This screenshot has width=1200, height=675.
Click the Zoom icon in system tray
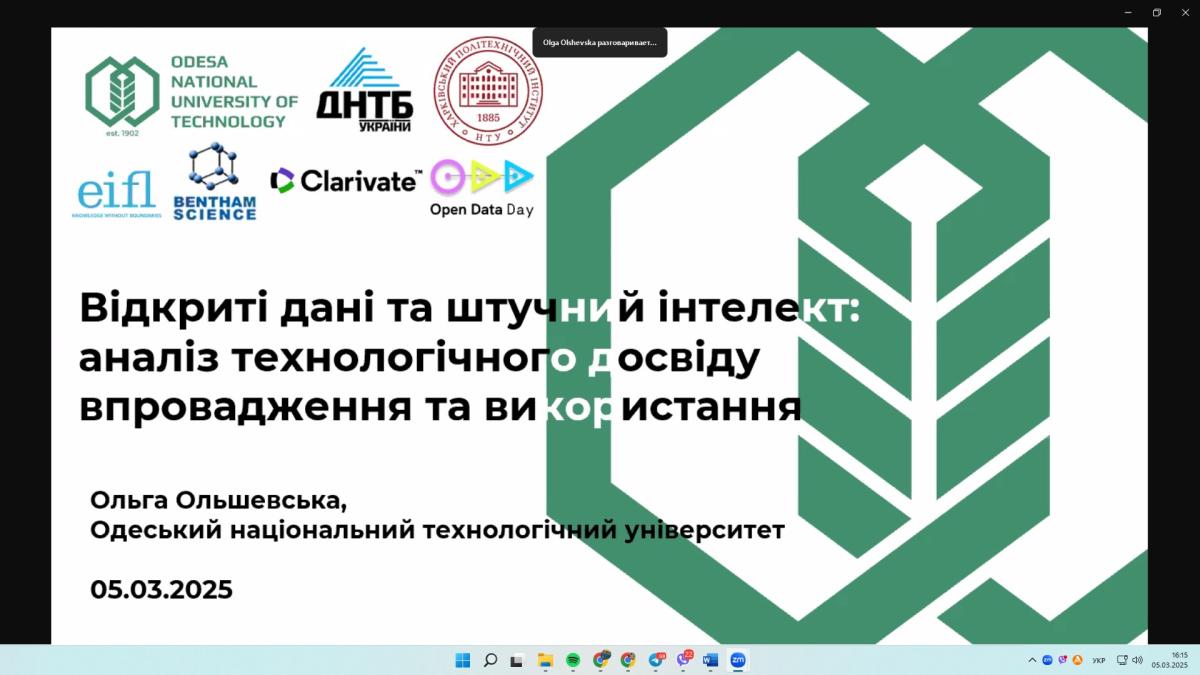pyautogui.click(x=1047, y=660)
